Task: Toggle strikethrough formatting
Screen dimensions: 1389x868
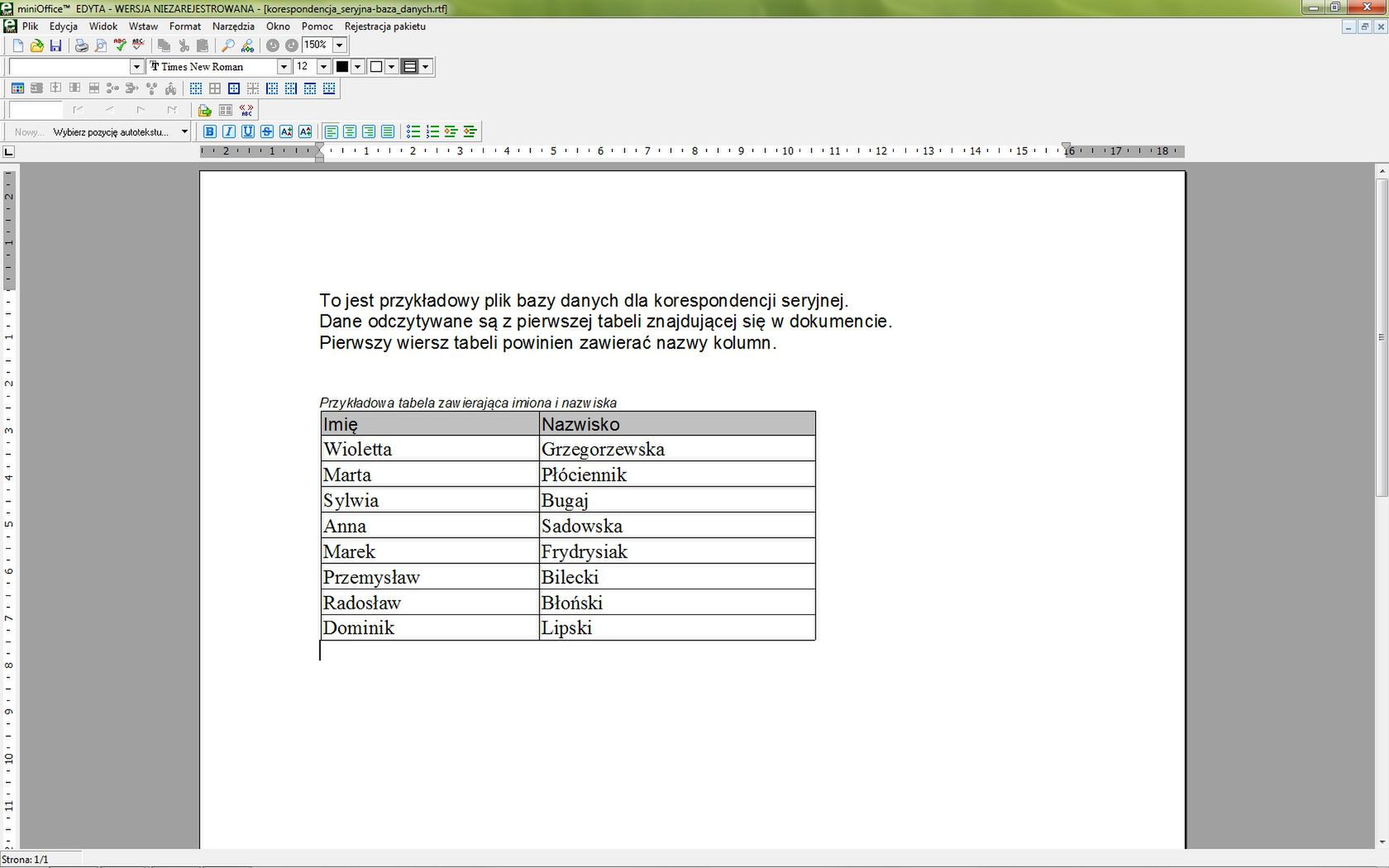Action: pos(267,131)
